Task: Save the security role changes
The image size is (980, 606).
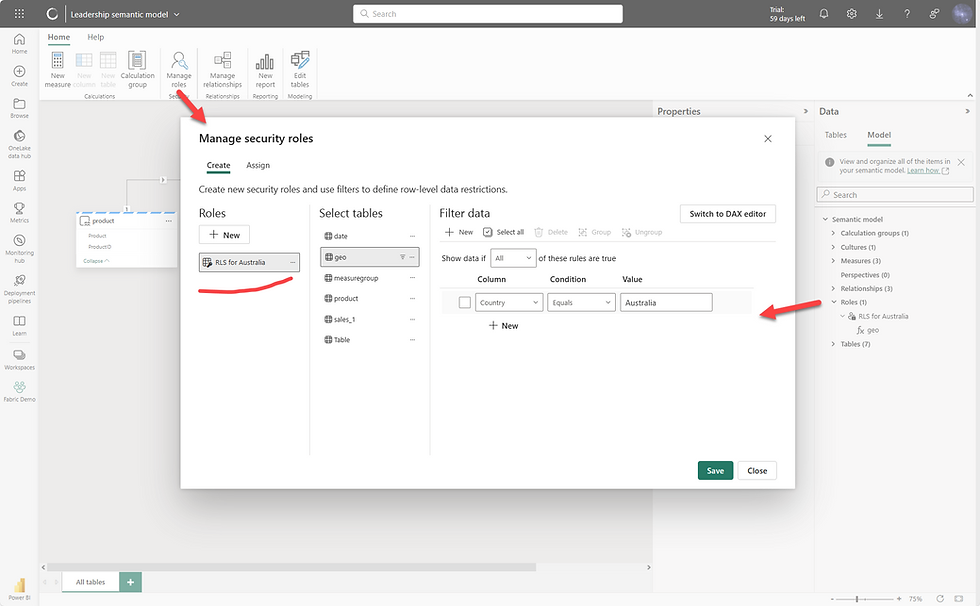Action: coord(714,469)
